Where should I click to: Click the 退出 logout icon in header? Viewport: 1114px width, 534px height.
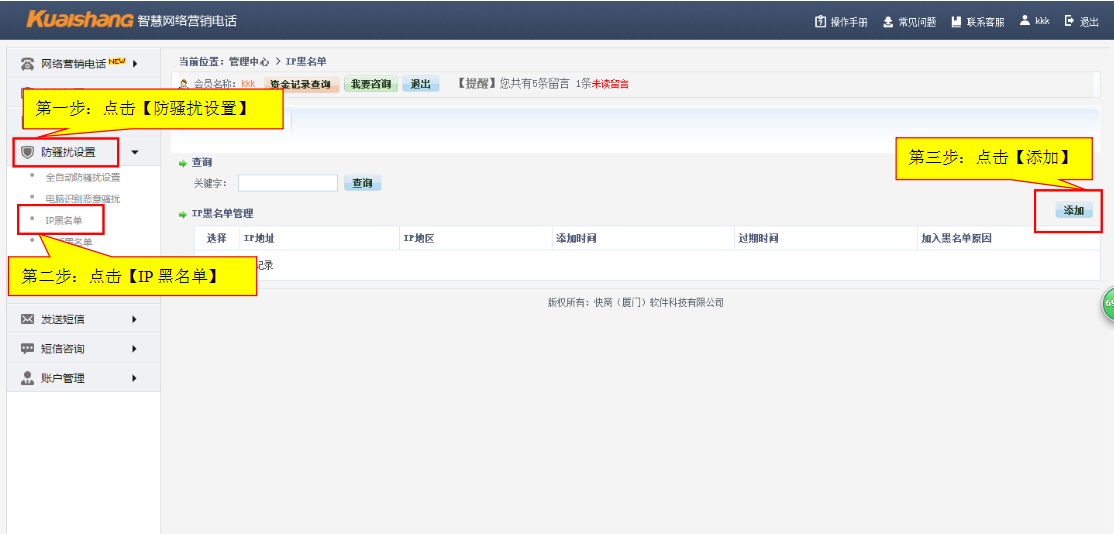[x=1069, y=20]
